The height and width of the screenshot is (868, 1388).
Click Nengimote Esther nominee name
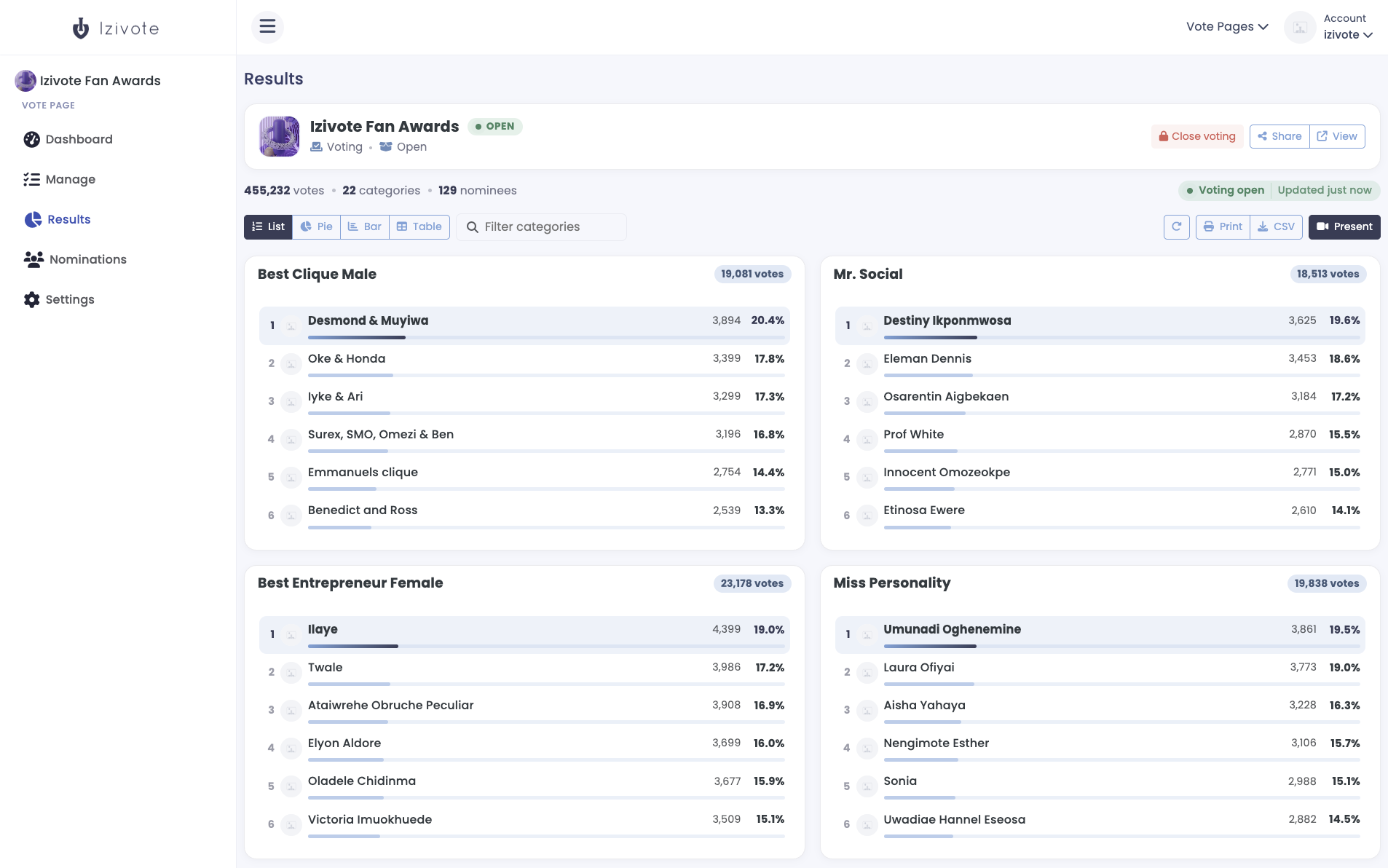(x=936, y=743)
